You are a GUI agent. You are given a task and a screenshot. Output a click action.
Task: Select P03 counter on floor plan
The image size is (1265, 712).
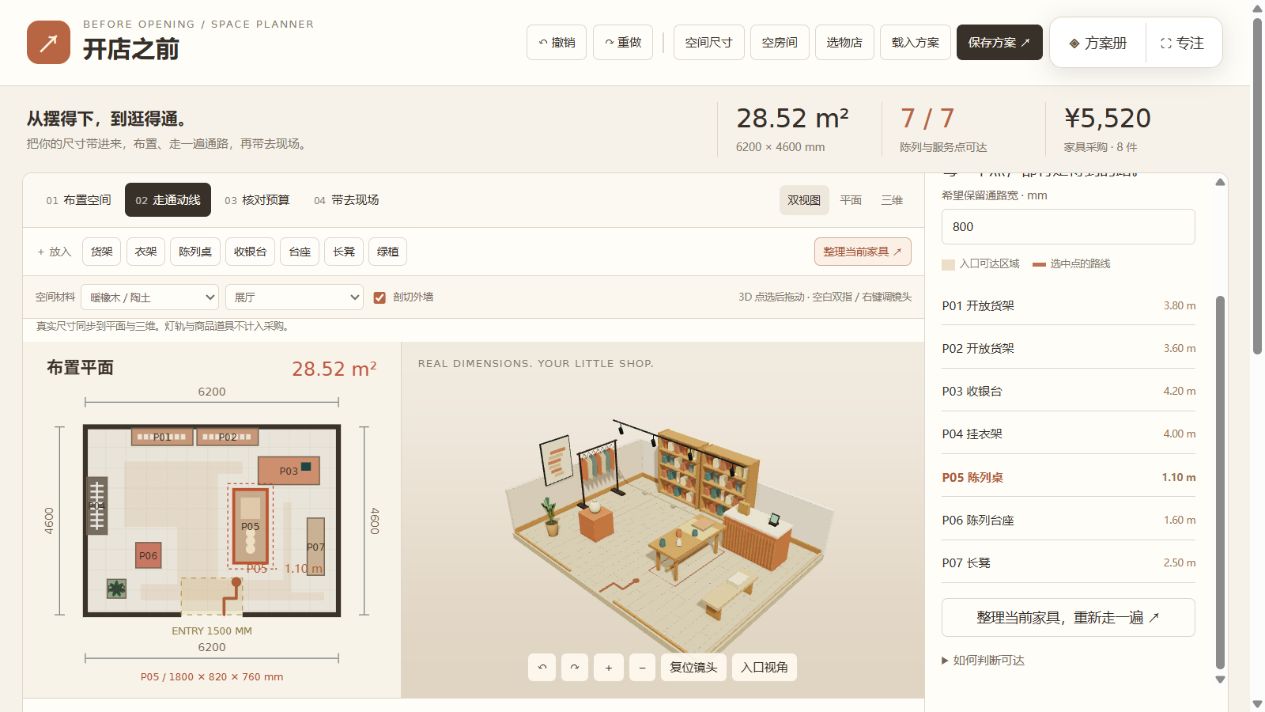point(289,470)
